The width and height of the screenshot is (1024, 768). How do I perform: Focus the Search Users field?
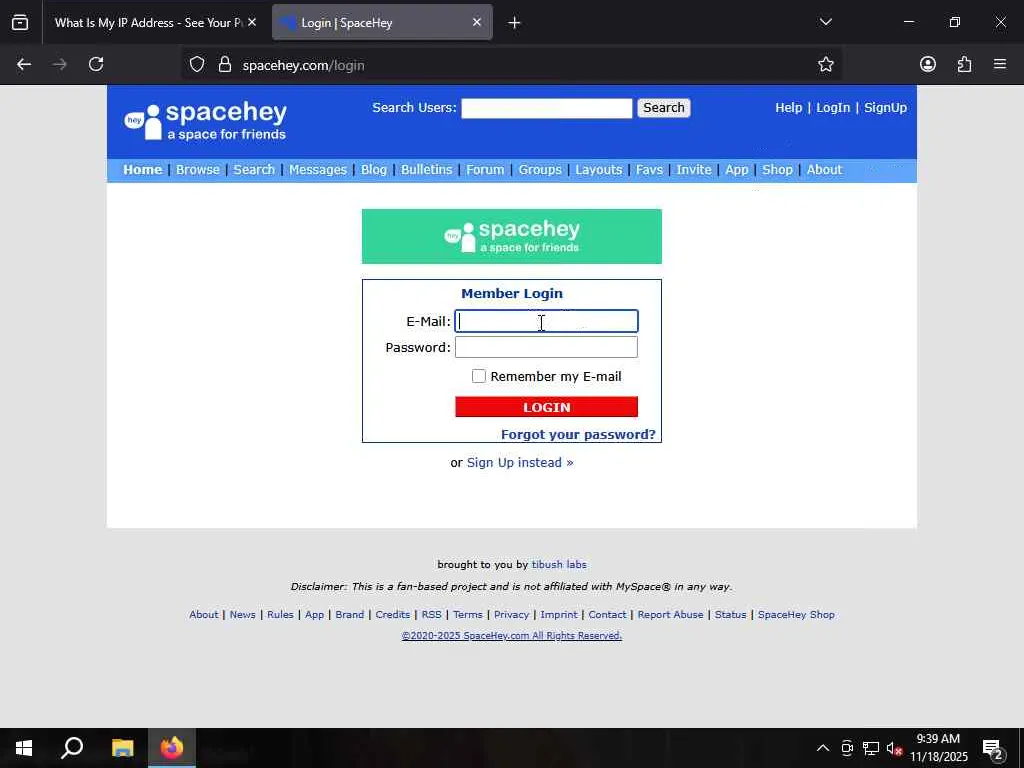(547, 108)
